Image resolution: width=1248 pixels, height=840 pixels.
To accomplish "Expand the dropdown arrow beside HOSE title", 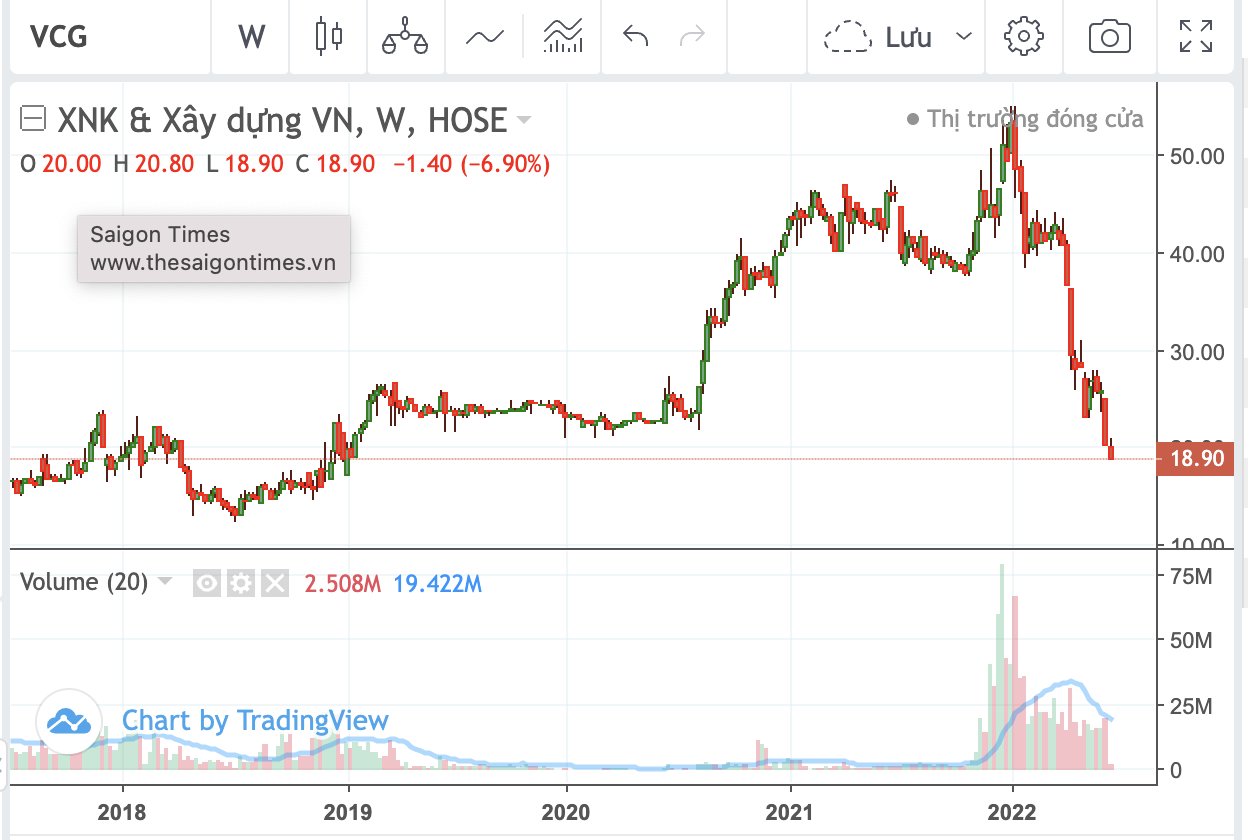I will click(x=523, y=122).
